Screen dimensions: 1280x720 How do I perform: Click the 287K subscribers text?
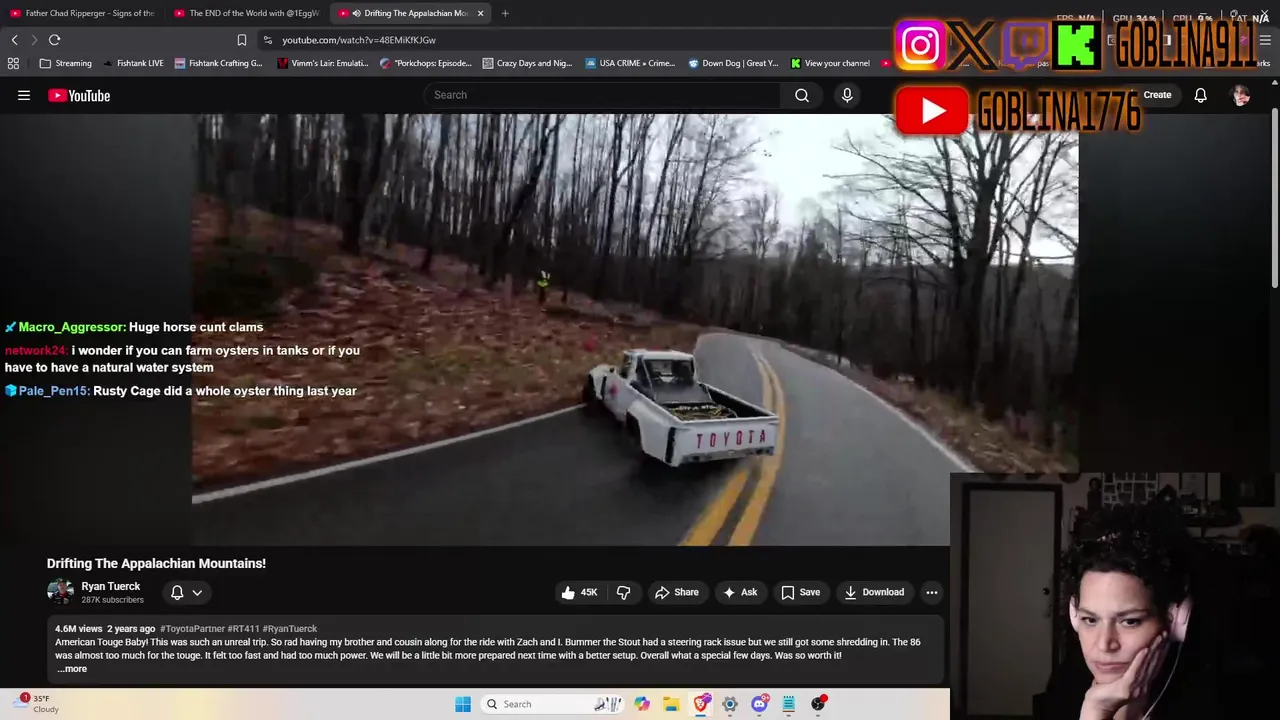point(112,600)
